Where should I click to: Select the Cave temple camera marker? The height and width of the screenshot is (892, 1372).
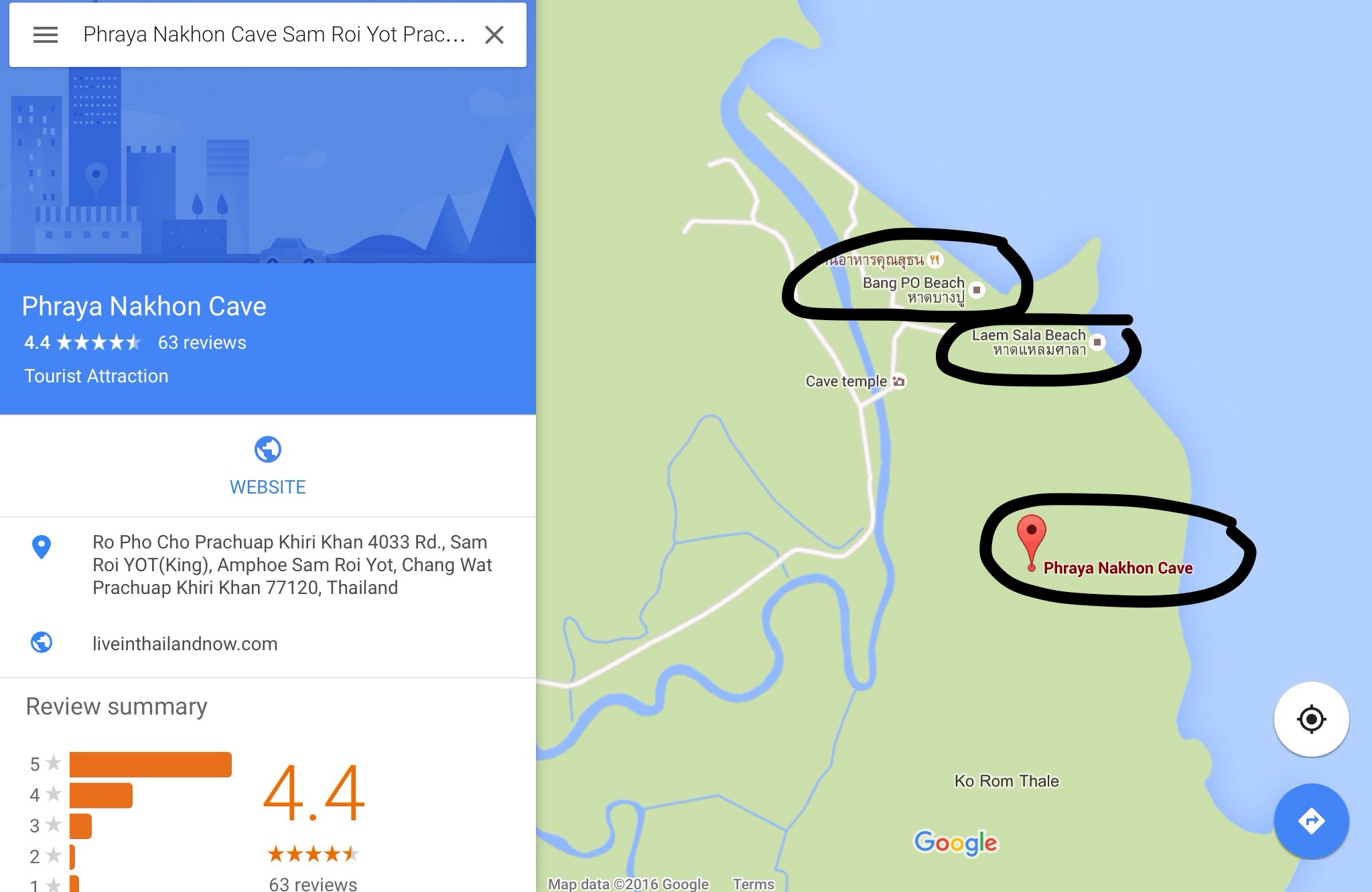[899, 381]
